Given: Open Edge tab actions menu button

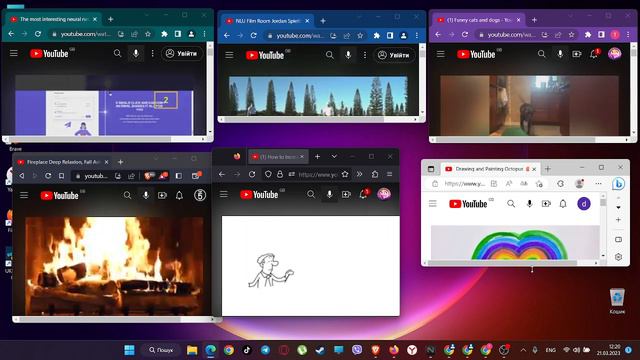Looking at the screenshot, I should coord(431,169).
